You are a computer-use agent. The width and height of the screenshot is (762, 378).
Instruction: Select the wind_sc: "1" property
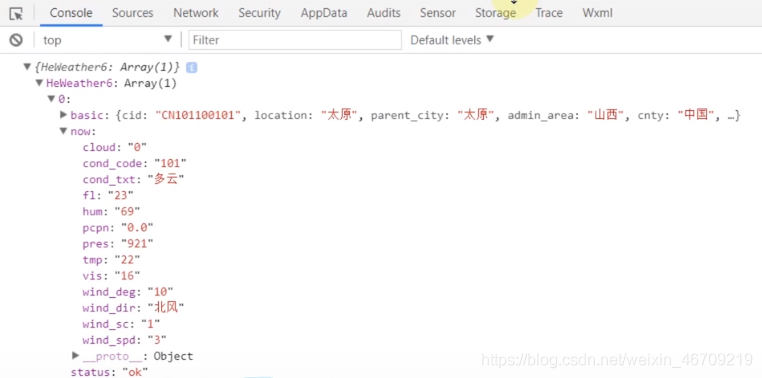[x=121, y=324]
